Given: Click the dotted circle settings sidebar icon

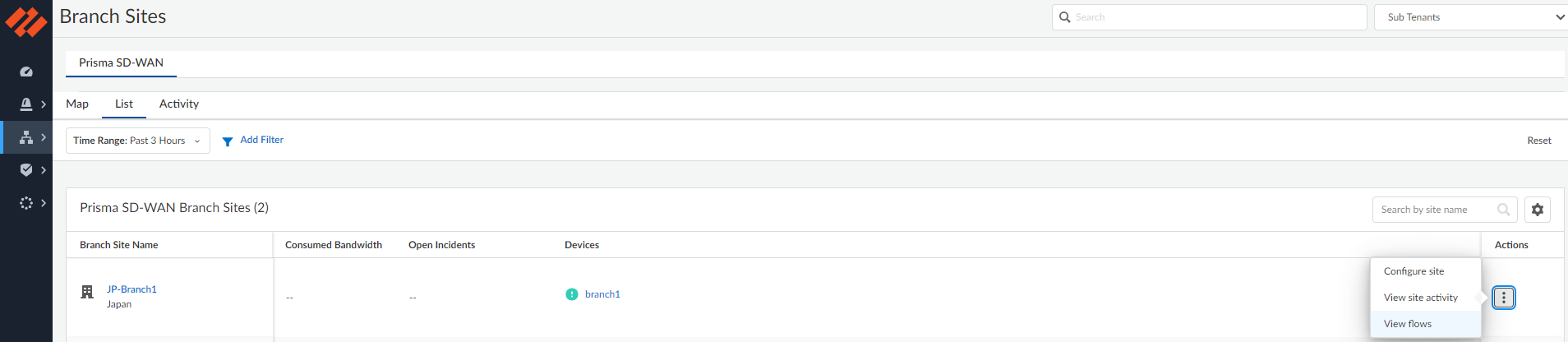Looking at the screenshot, I should tap(26, 202).
